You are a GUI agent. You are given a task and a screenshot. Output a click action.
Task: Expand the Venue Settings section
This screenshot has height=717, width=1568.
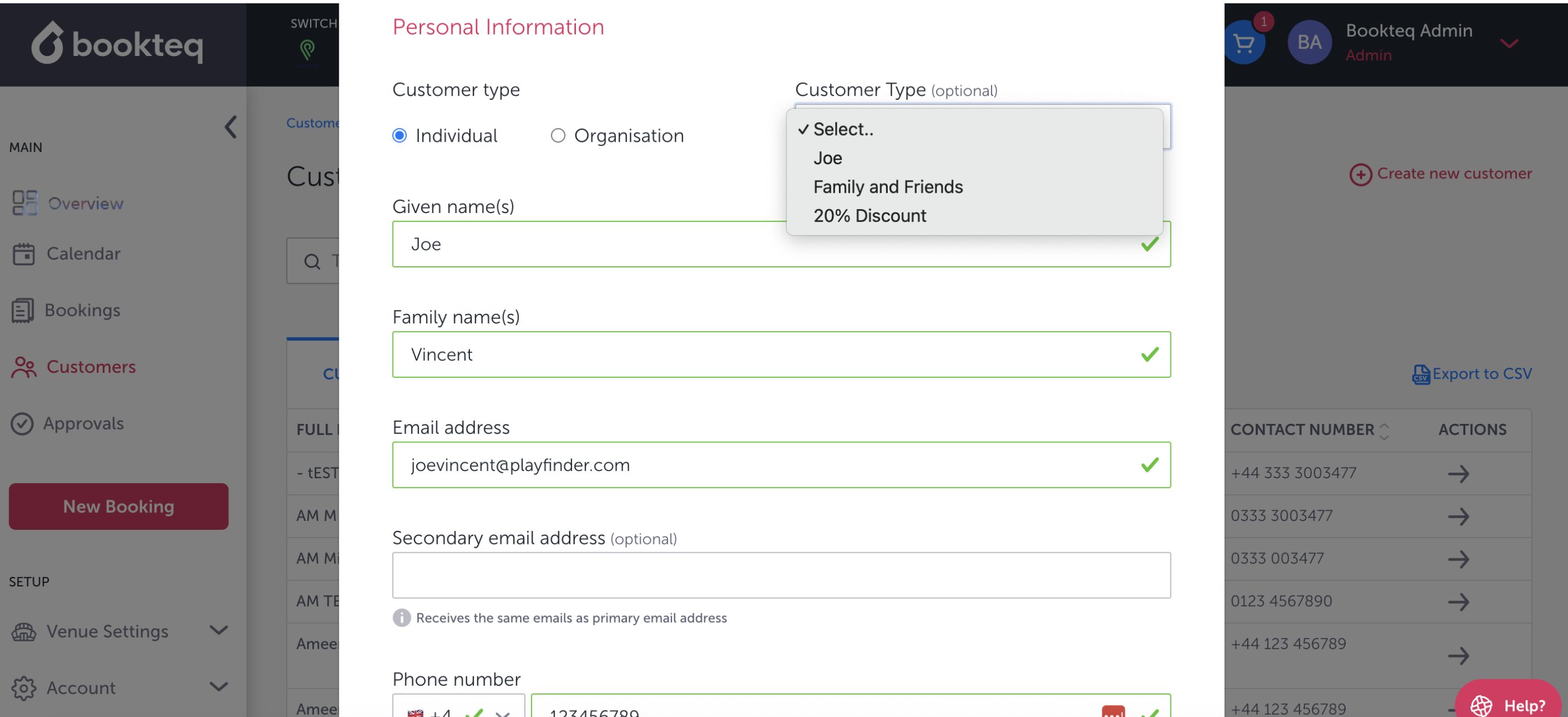(219, 631)
